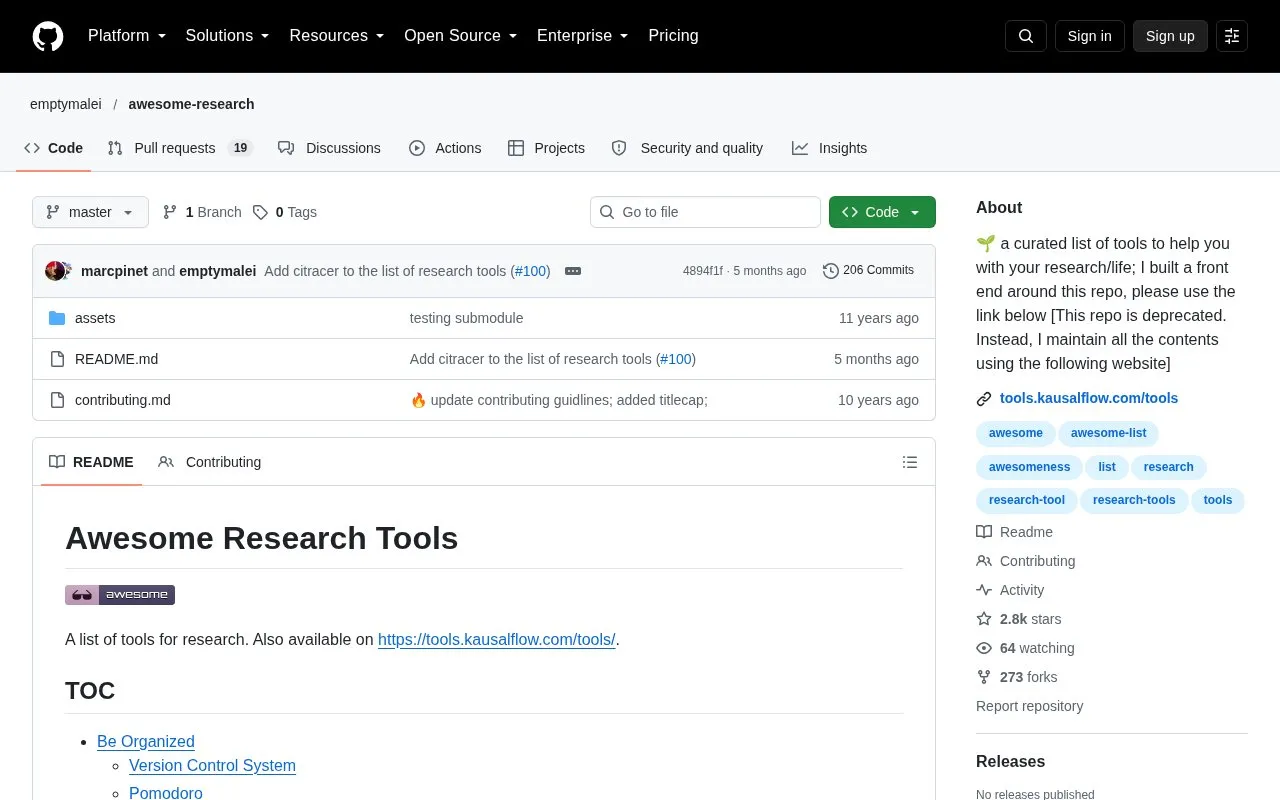Open the Pricing link

673,36
